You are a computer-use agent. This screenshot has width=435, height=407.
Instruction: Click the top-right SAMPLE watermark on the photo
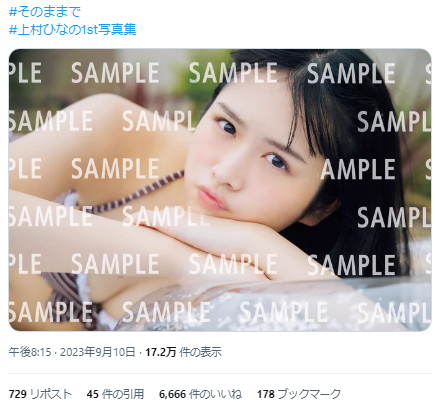coord(351,73)
